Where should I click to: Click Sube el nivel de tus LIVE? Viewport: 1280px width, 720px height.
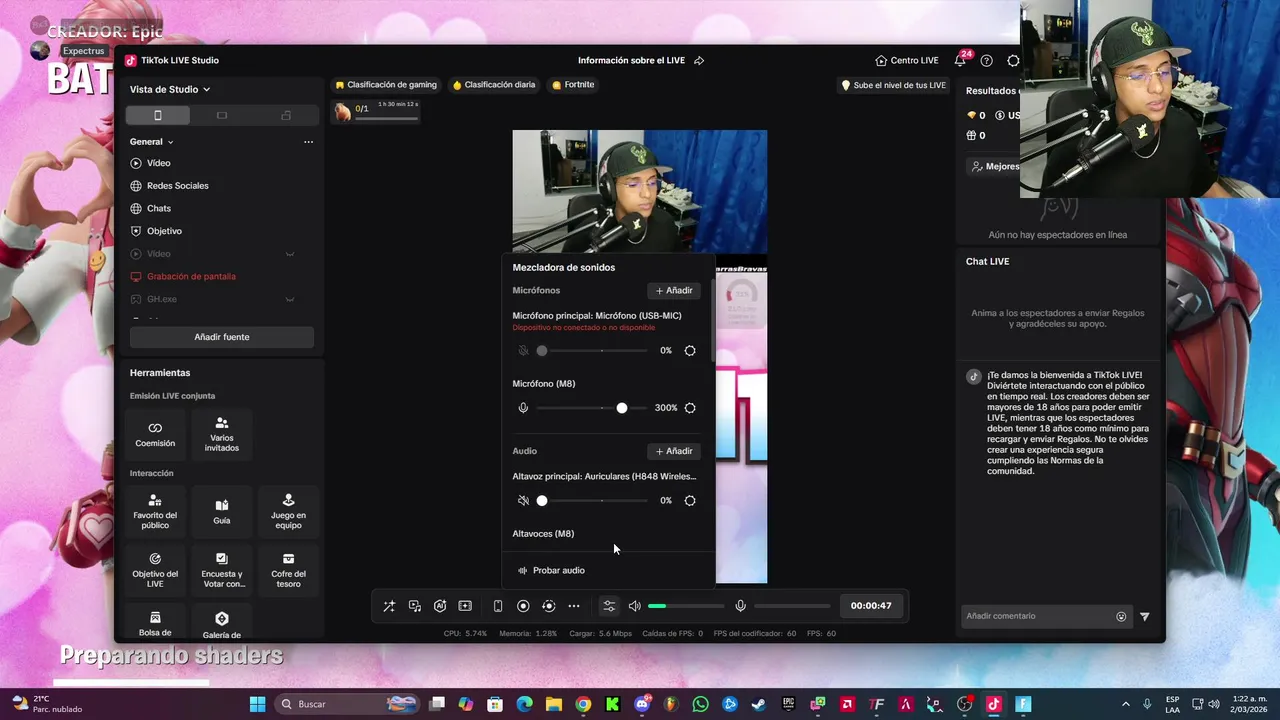(893, 85)
